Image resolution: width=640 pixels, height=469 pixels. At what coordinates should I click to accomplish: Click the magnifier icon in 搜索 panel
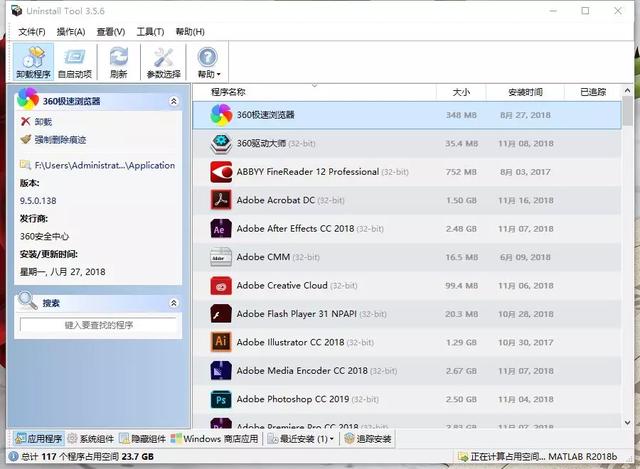tap(27, 300)
